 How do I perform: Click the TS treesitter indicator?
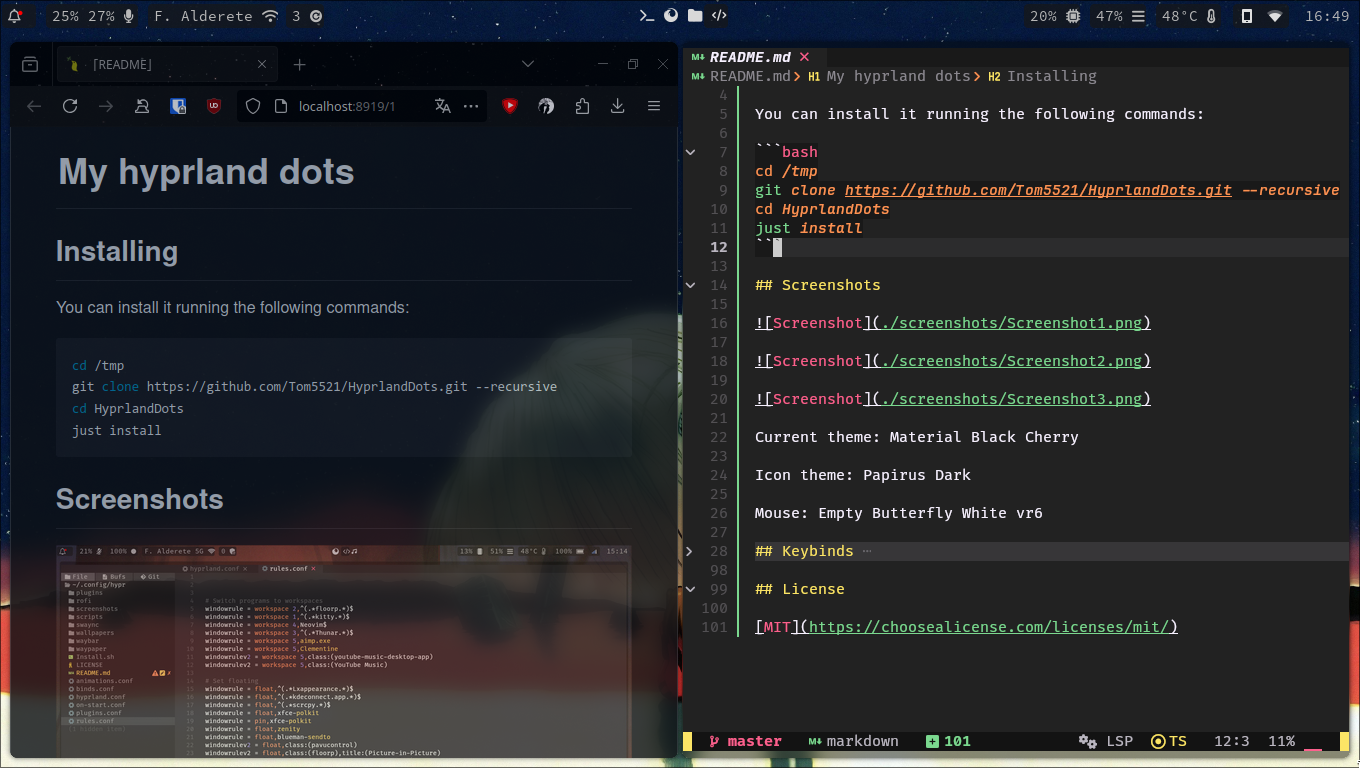pos(1169,741)
